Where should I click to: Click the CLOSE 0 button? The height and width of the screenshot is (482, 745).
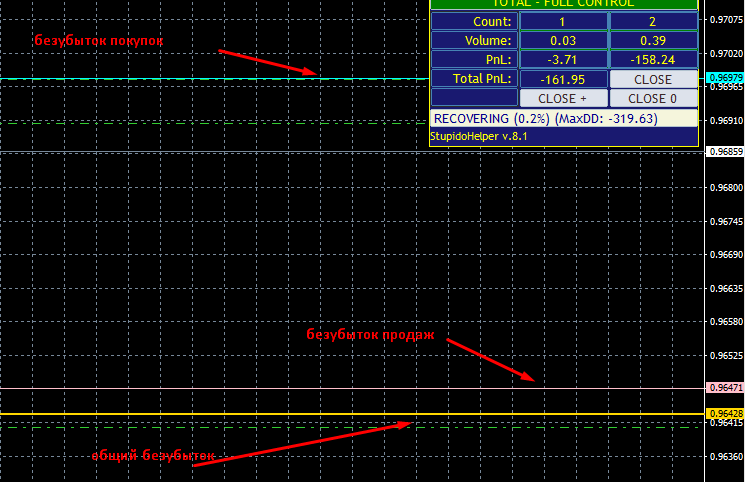pyautogui.click(x=653, y=98)
